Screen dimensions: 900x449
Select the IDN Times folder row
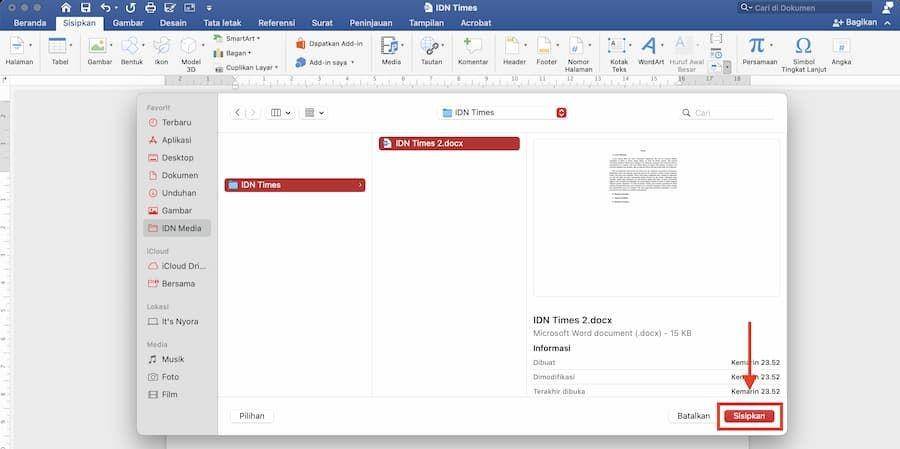pyautogui.click(x=295, y=185)
